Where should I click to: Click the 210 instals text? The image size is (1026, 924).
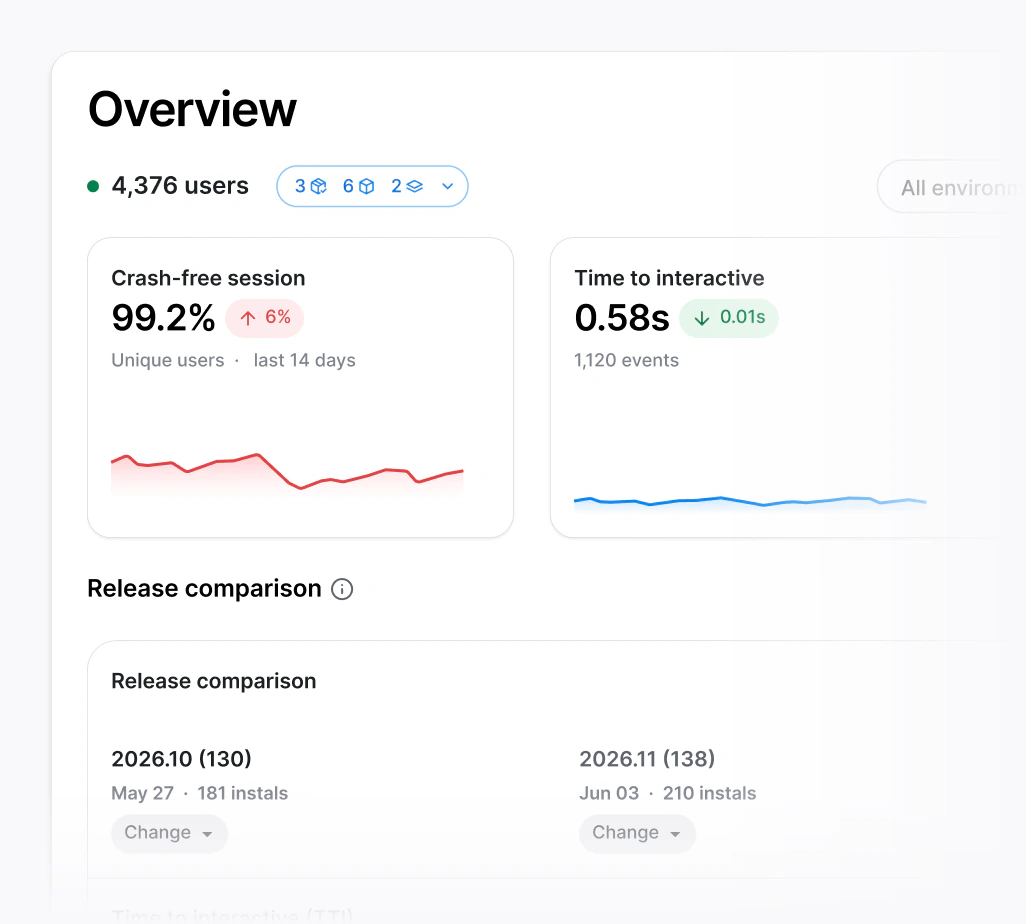(x=709, y=793)
